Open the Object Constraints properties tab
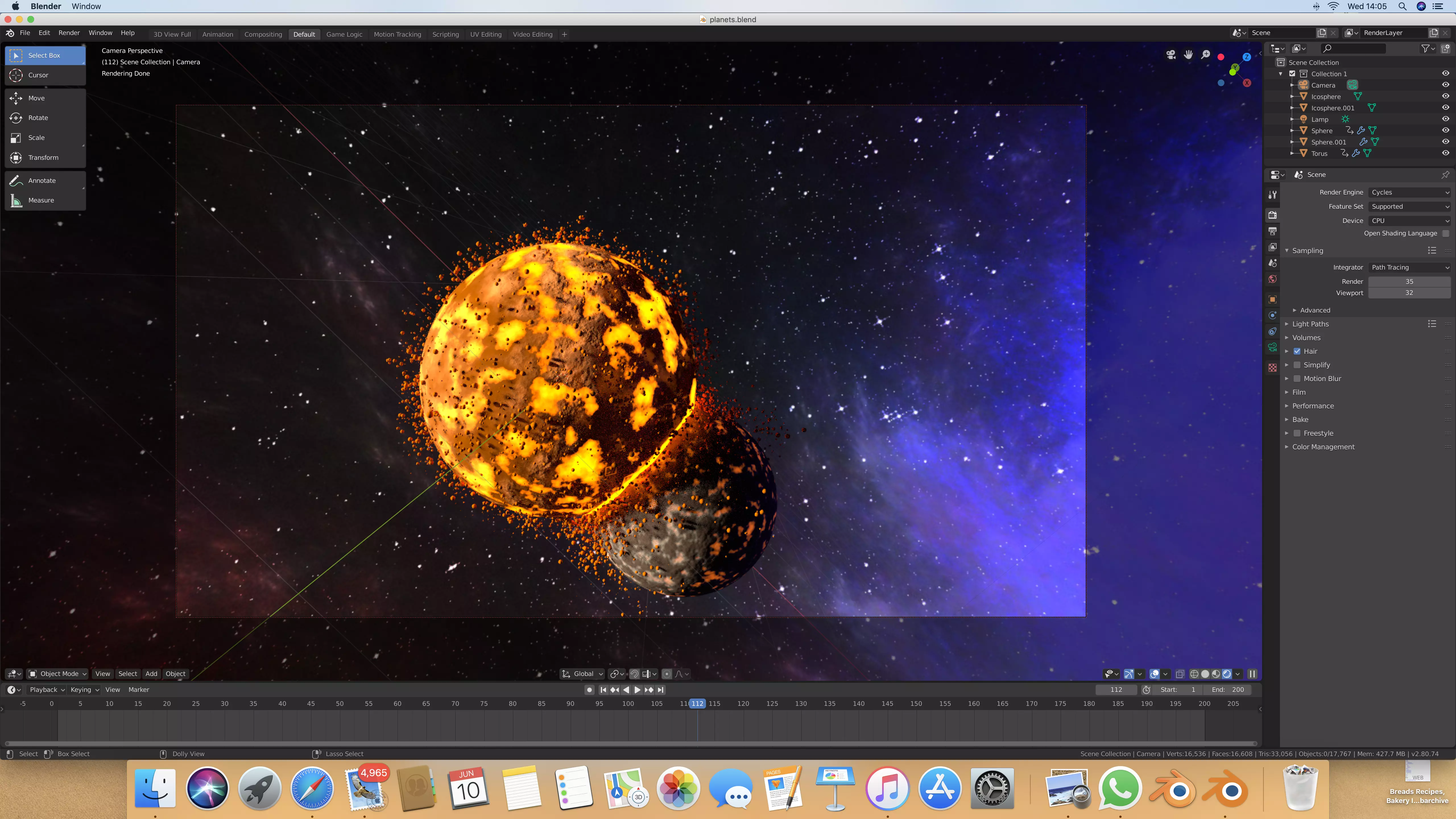 coord(1272,331)
